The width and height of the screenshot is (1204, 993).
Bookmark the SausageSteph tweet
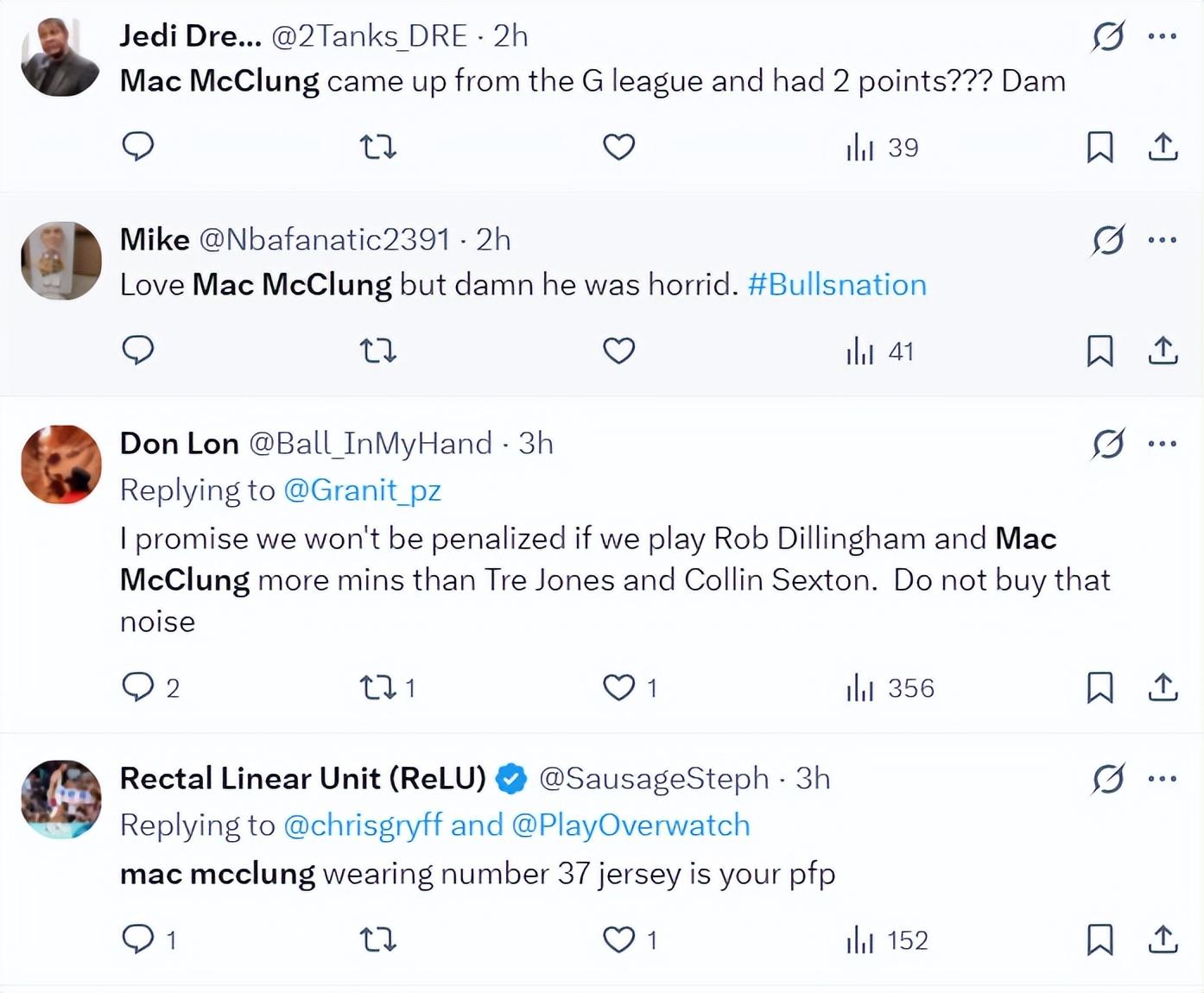[1099, 939]
